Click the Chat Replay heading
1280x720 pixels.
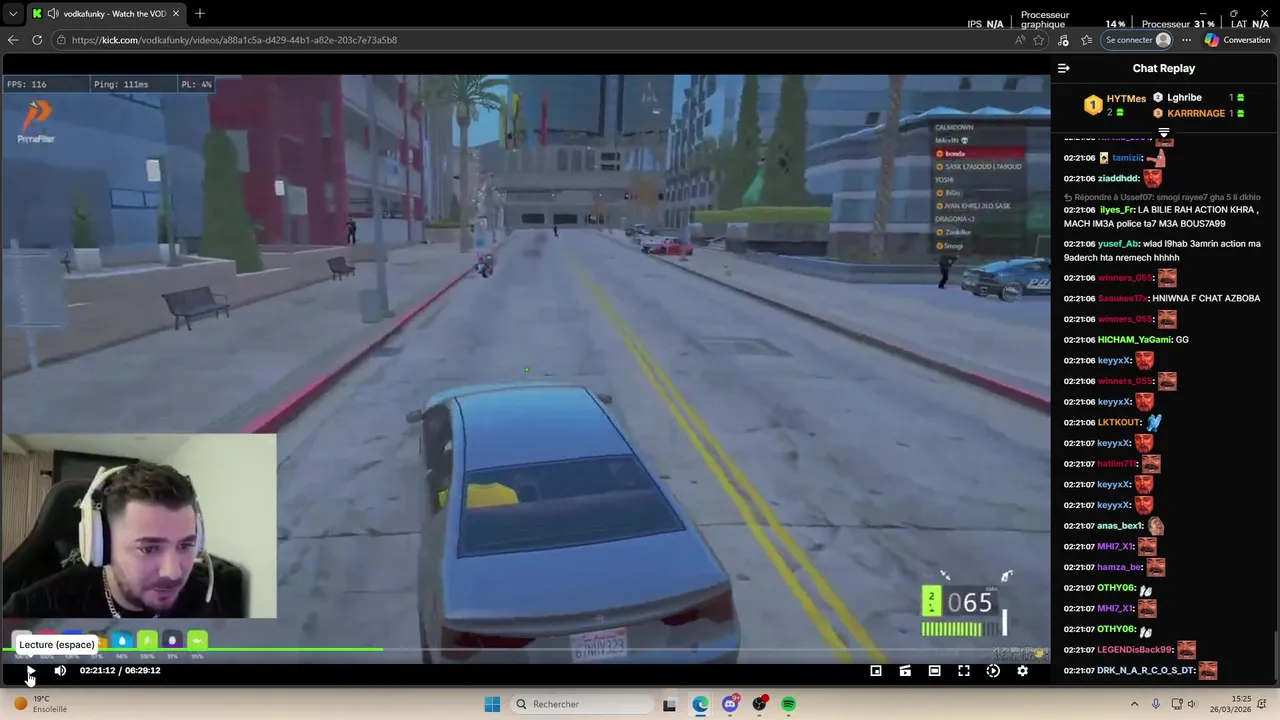pyautogui.click(x=1163, y=68)
